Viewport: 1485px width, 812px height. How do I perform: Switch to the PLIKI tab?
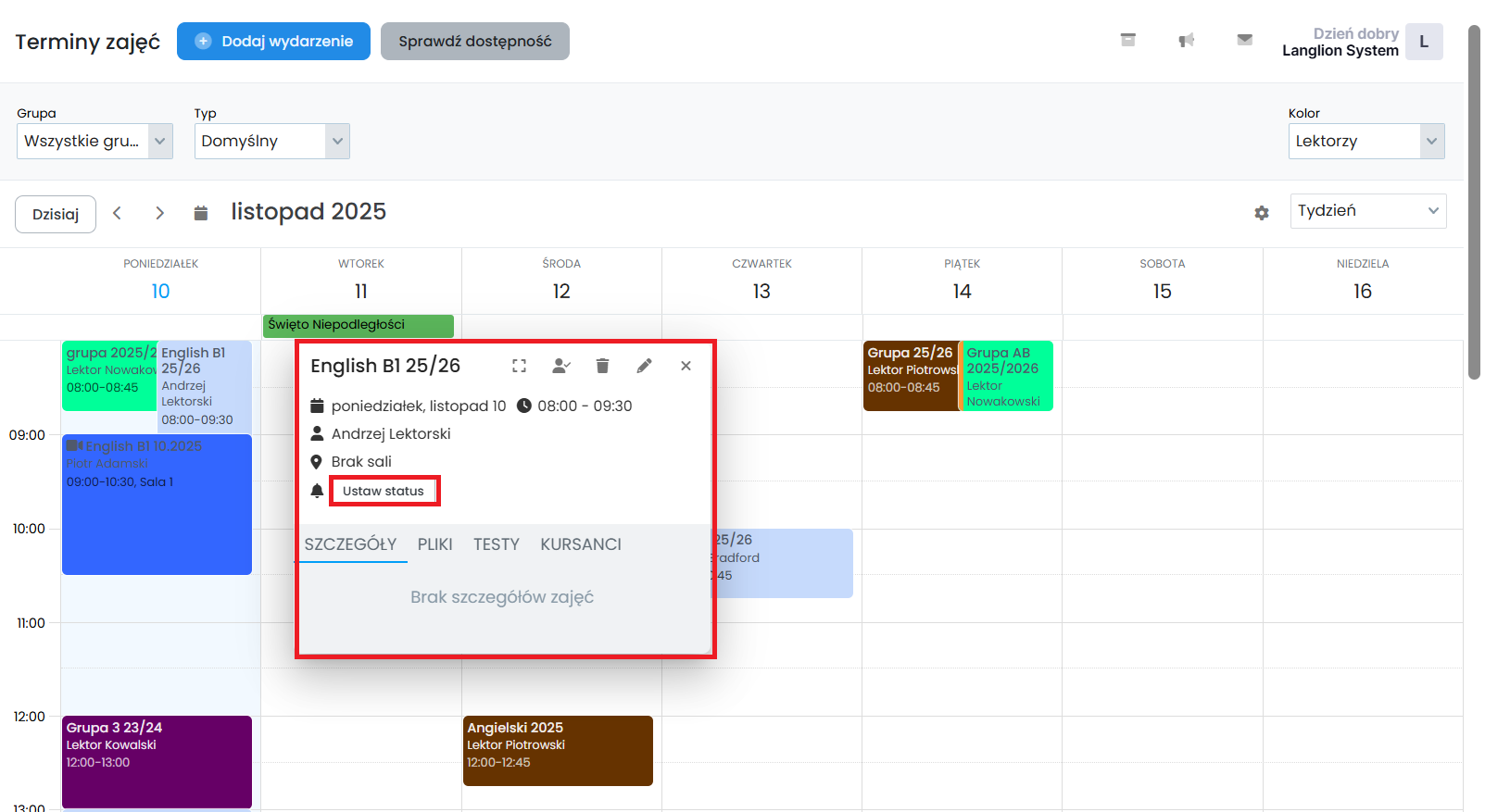point(434,544)
